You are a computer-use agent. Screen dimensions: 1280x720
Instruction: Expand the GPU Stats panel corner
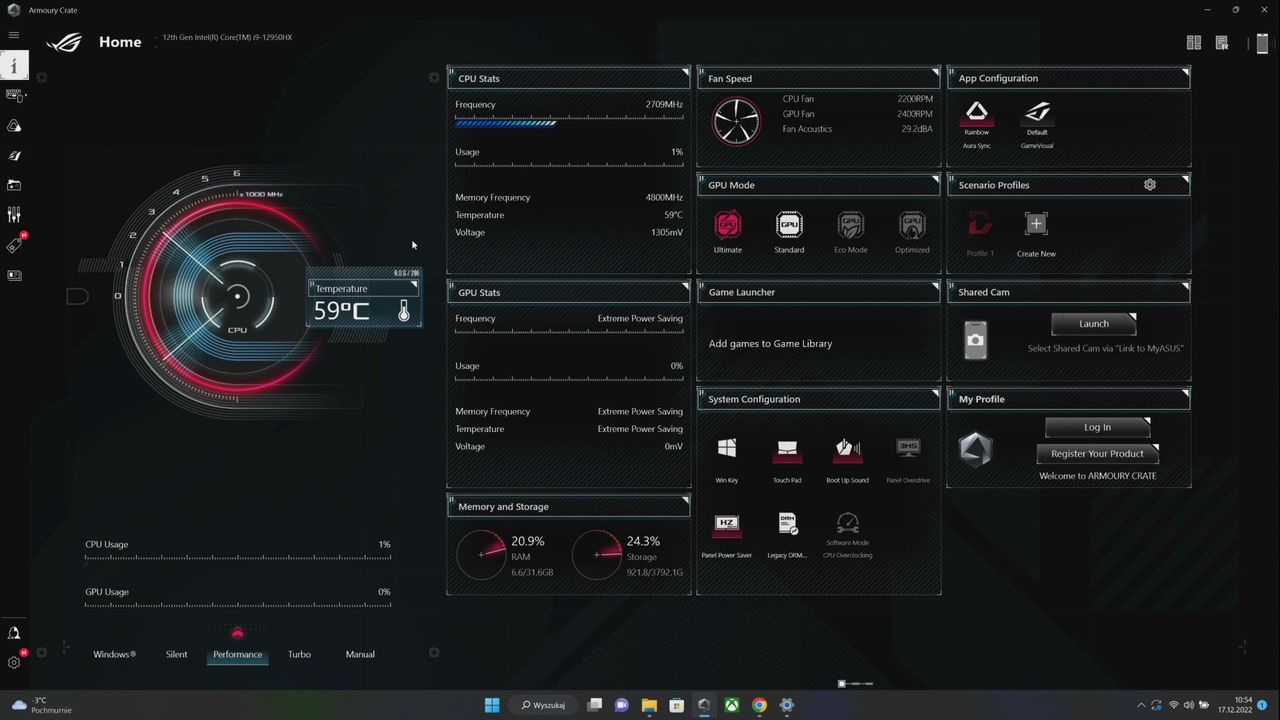click(685, 287)
